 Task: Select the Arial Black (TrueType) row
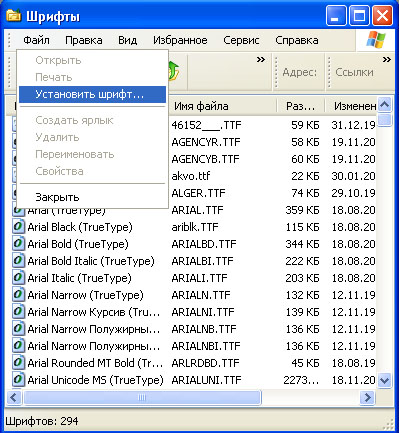(x=194, y=227)
